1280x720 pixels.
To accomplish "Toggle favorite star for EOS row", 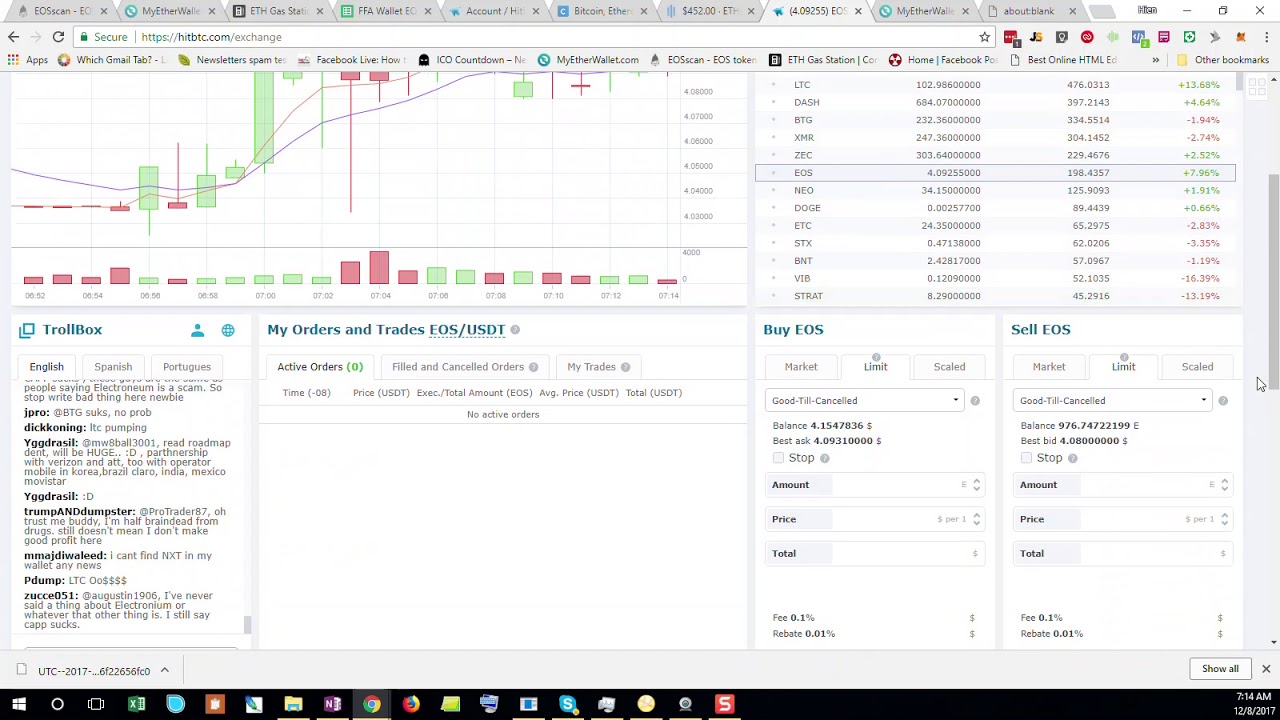I will pyautogui.click(x=773, y=173).
